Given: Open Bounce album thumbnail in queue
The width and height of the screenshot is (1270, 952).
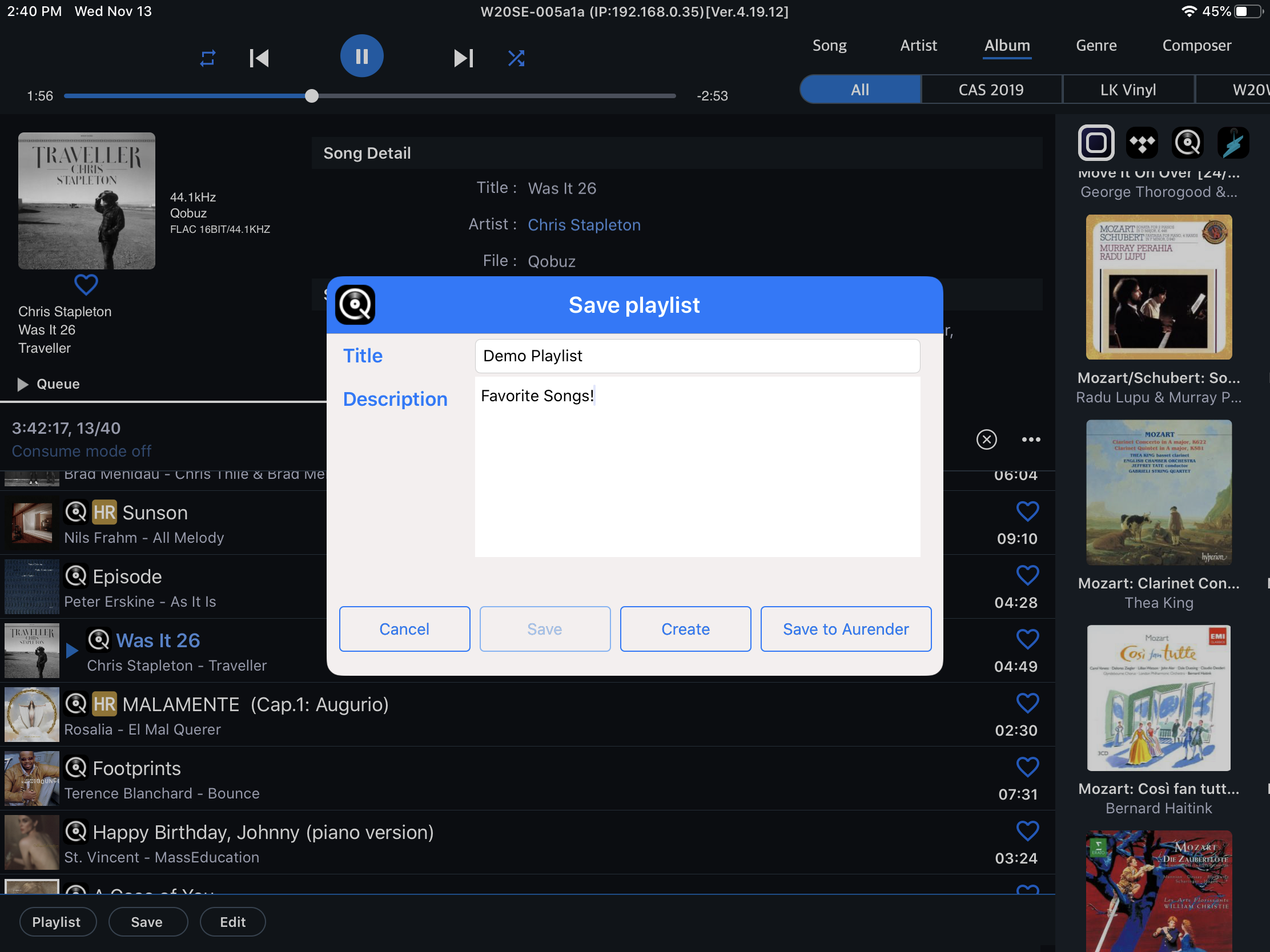Looking at the screenshot, I should pos(32,778).
